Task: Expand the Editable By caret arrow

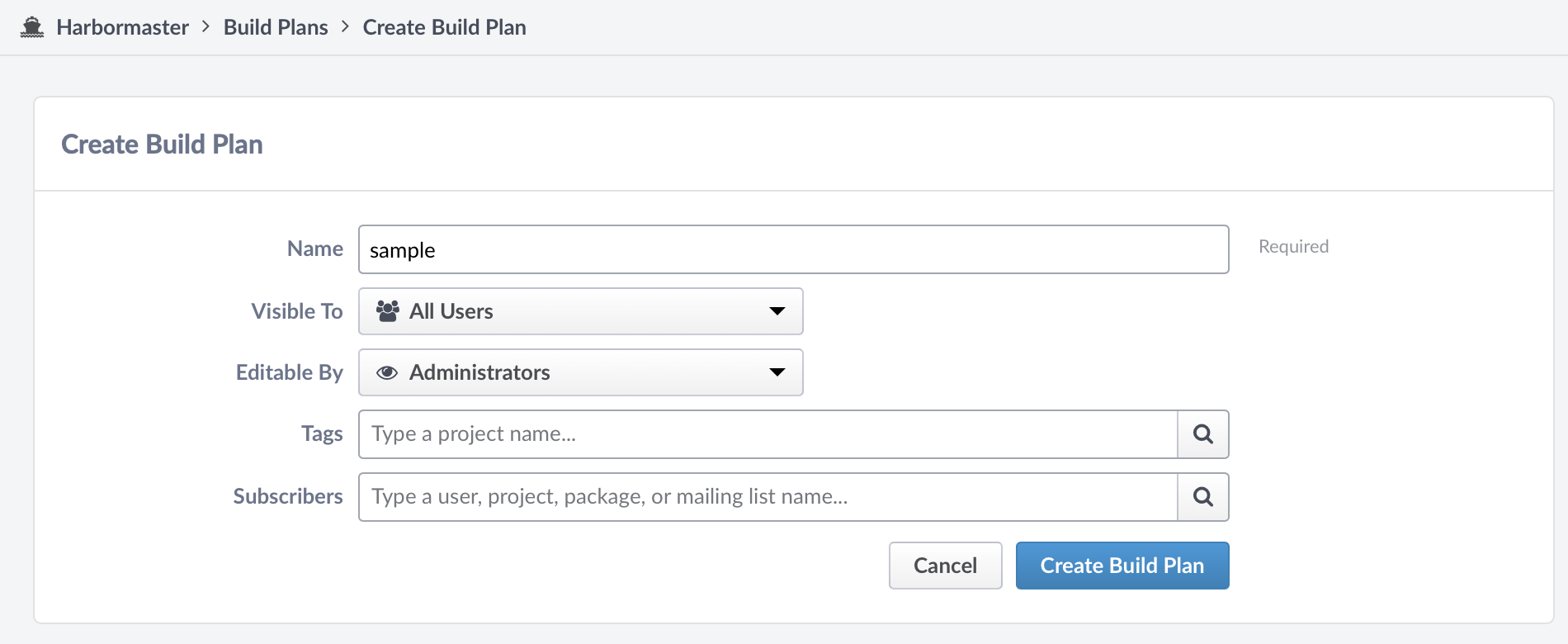Action: (x=777, y=372)
